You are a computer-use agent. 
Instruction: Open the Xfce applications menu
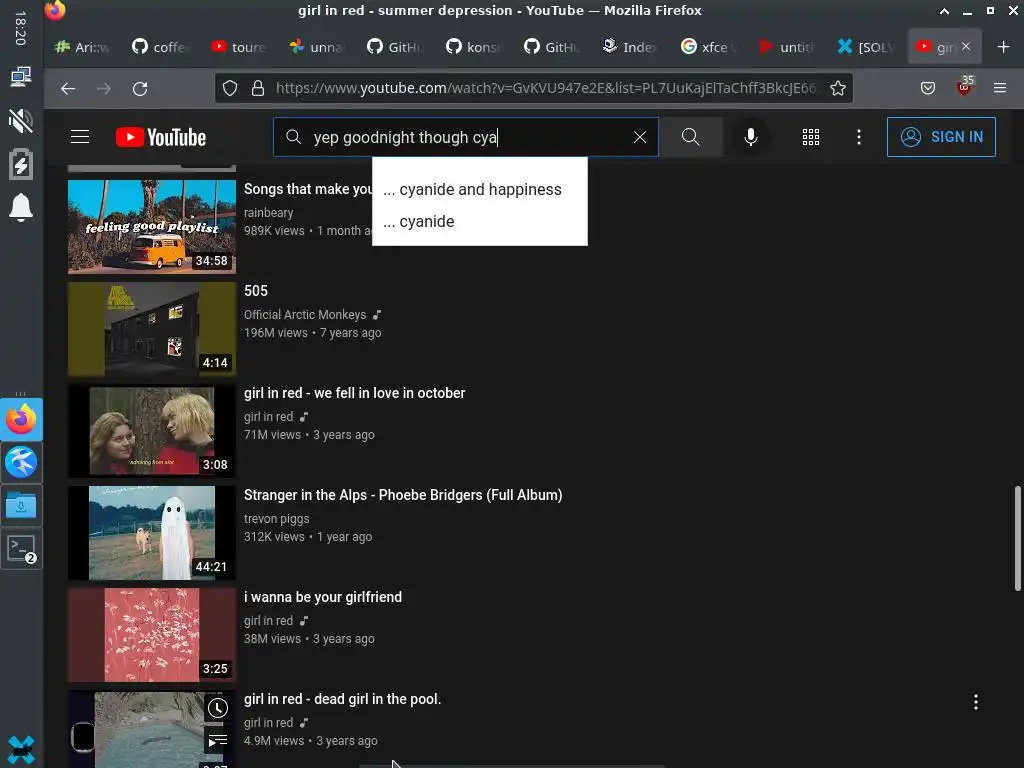point(21,748)
